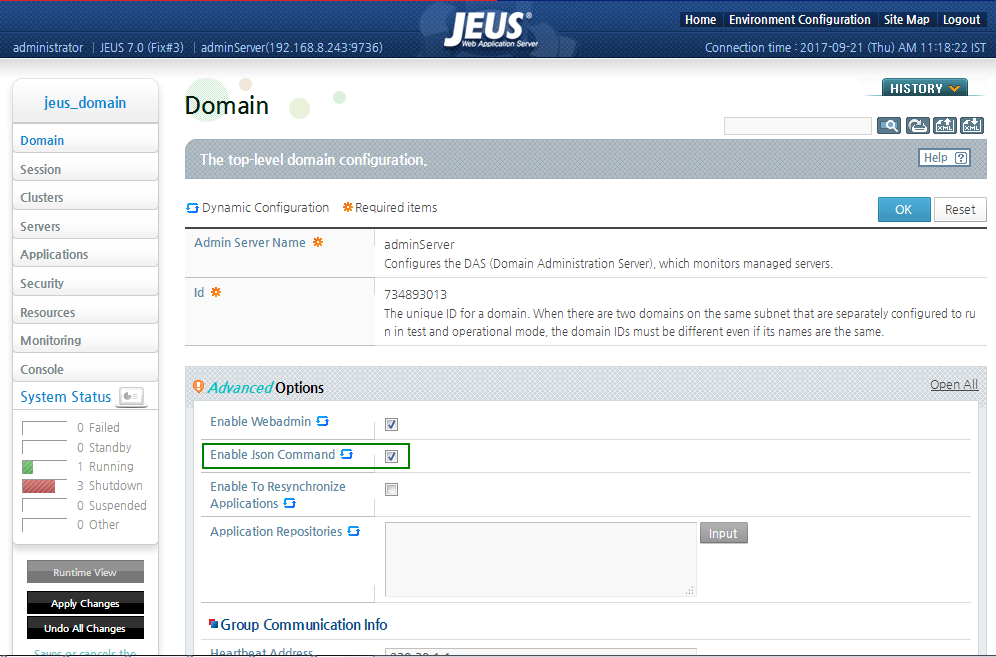Viewport: 996px width, 657px height.
Task: Click the '0 Other' status text
Action: click(x=98, y=524)
